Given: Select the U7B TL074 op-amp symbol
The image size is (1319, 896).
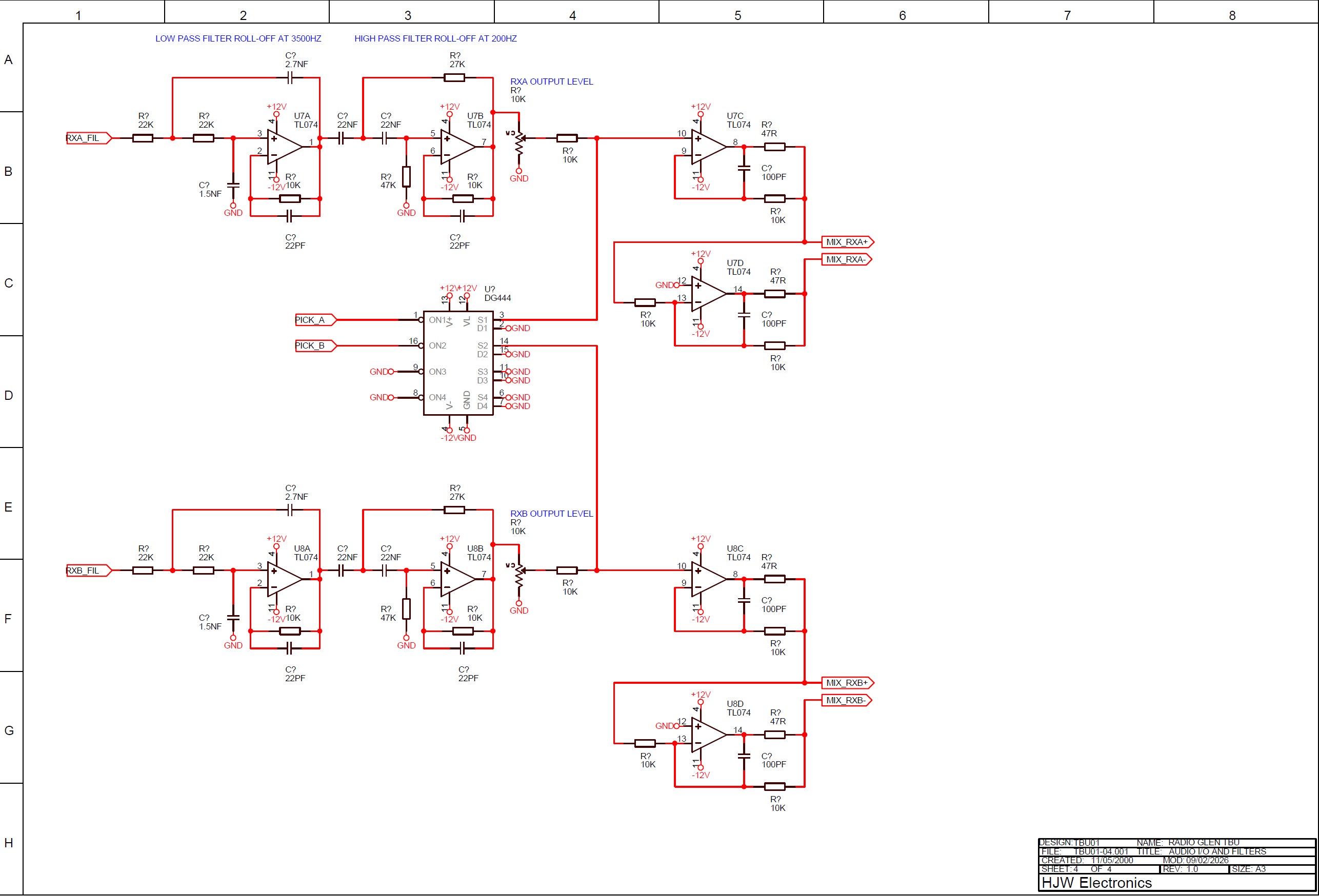Looking at the screenshot, I should point(456,147).
